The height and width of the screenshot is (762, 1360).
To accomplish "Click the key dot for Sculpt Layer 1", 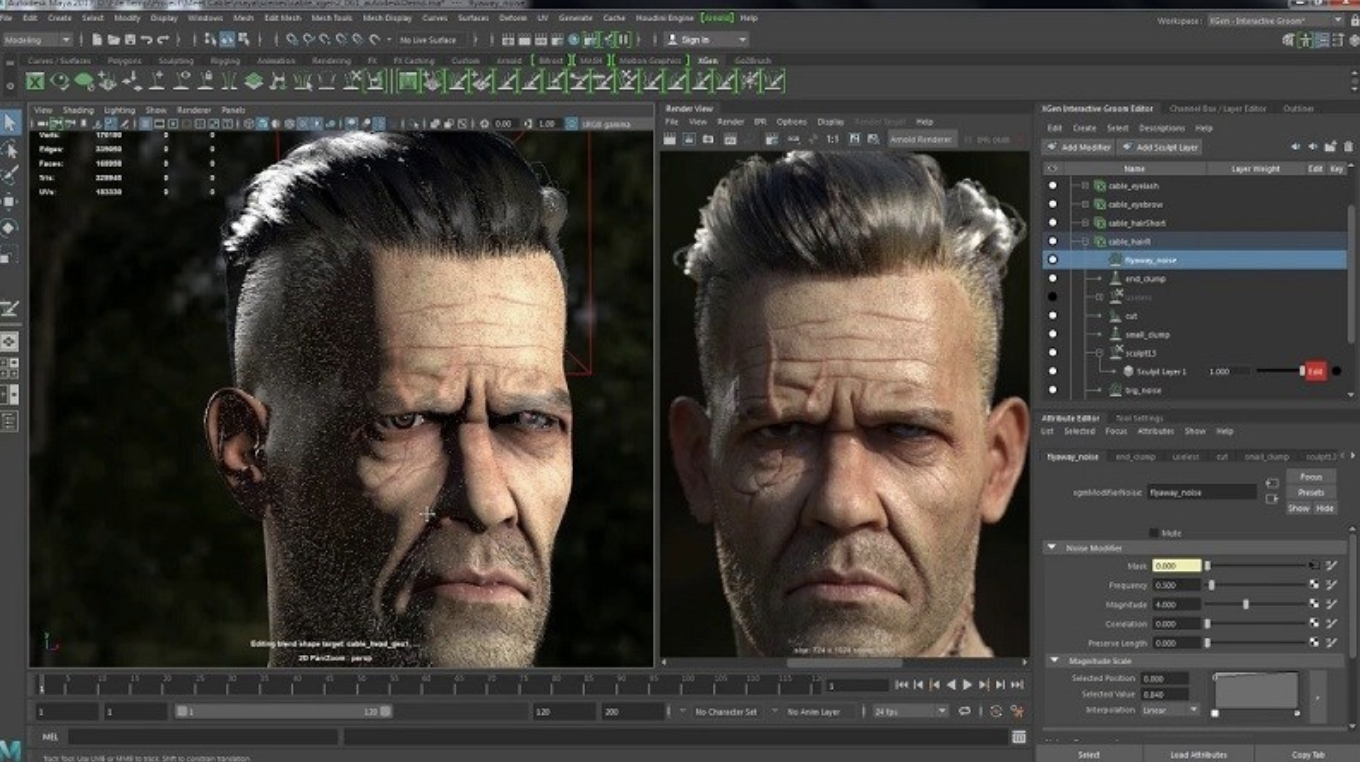I will pos(1338,371).
